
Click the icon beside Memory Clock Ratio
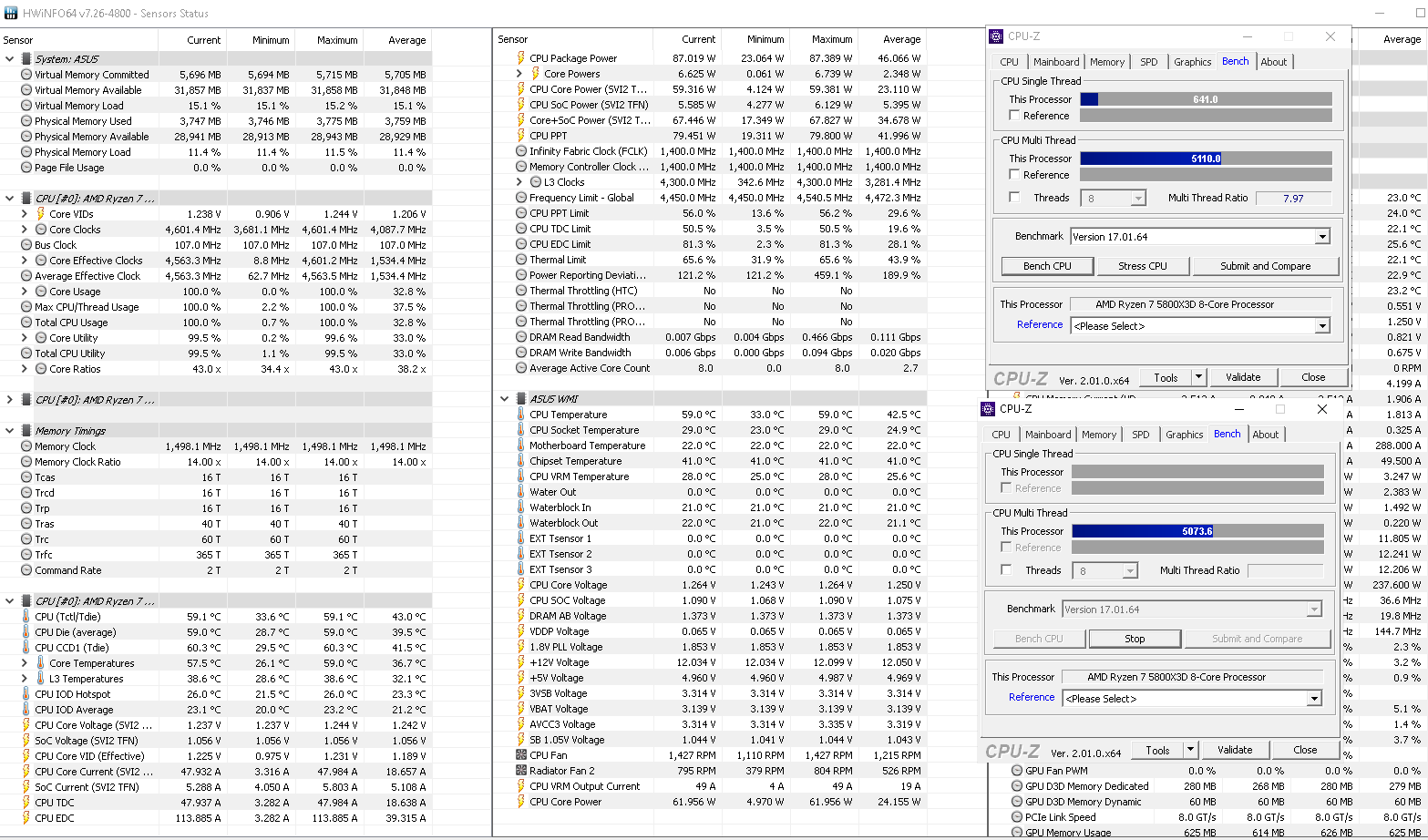(x=26, y=462)
